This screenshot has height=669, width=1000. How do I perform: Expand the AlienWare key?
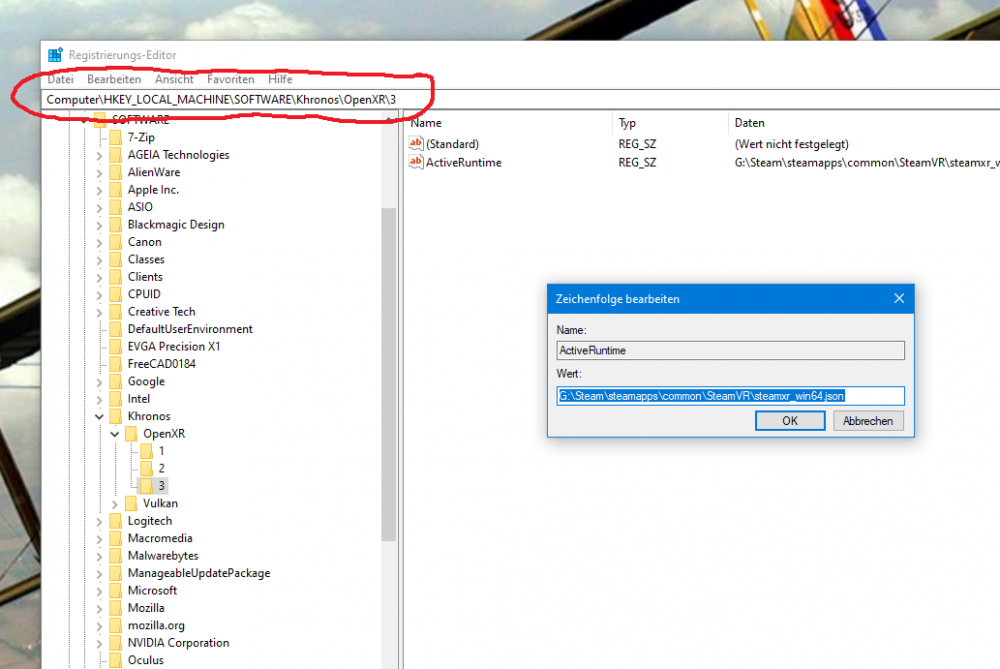point(99,172)
